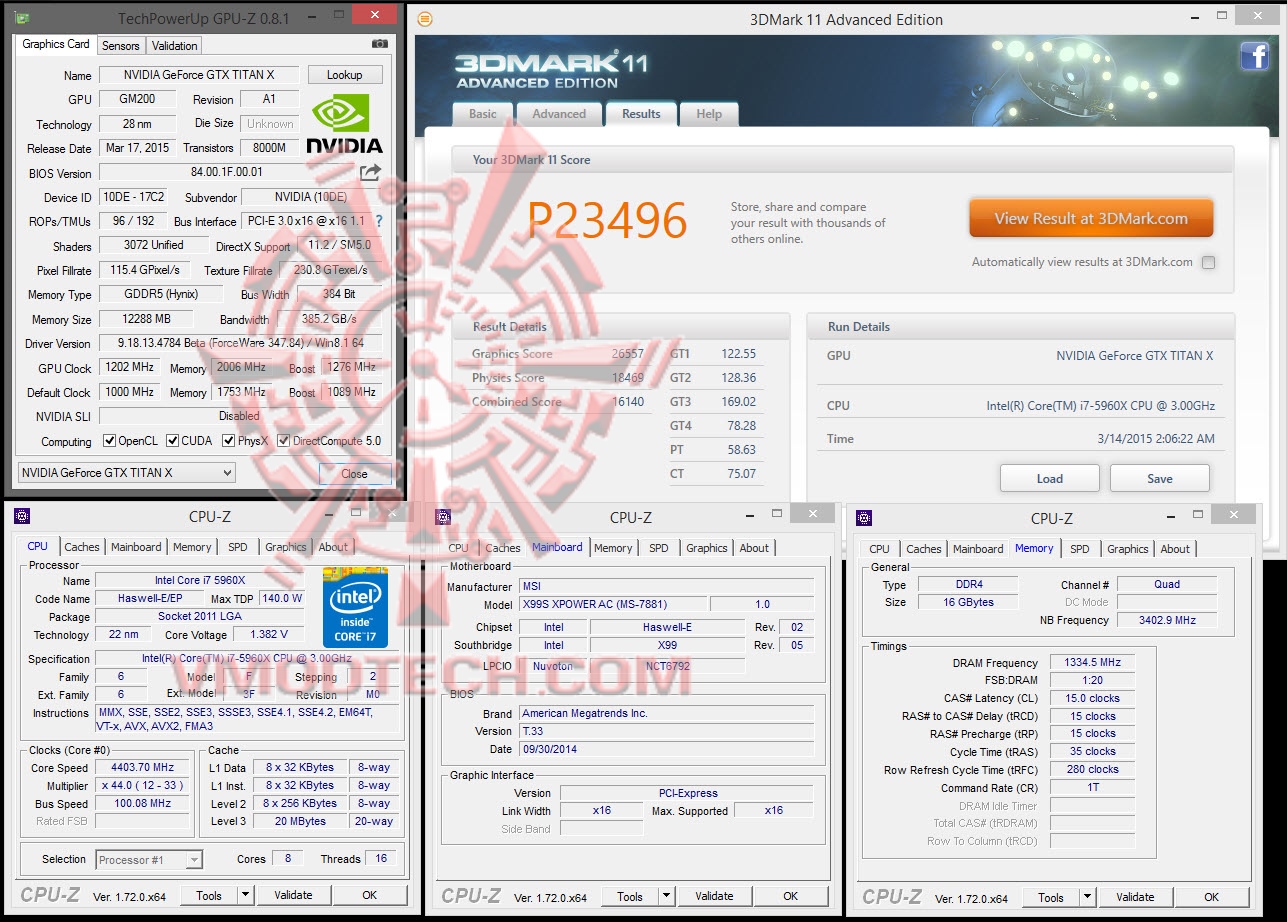Click the P23496 score text

pyautogui.click(x=608, y=220)
